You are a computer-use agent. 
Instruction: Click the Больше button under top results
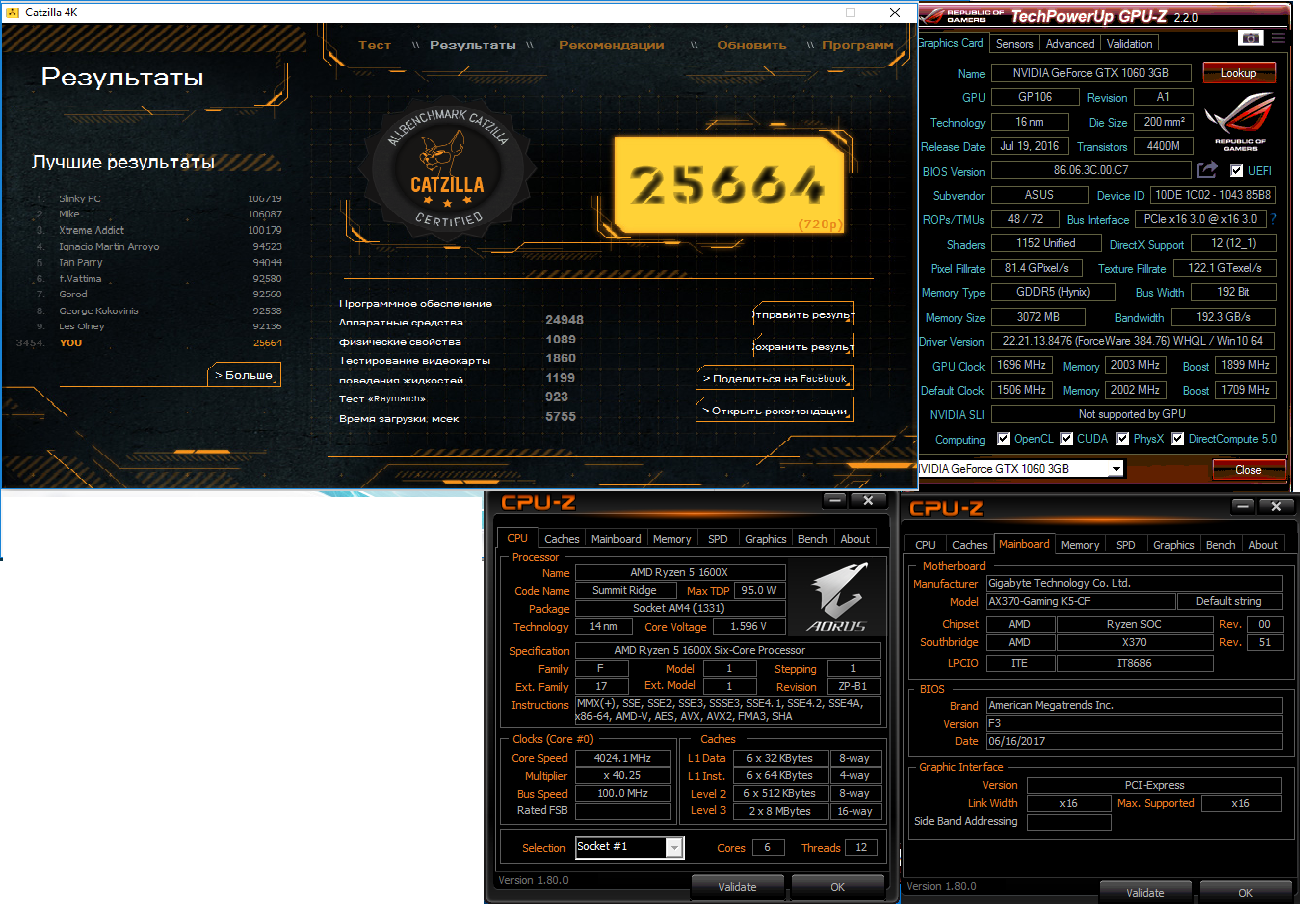click(x=244, y=375)
